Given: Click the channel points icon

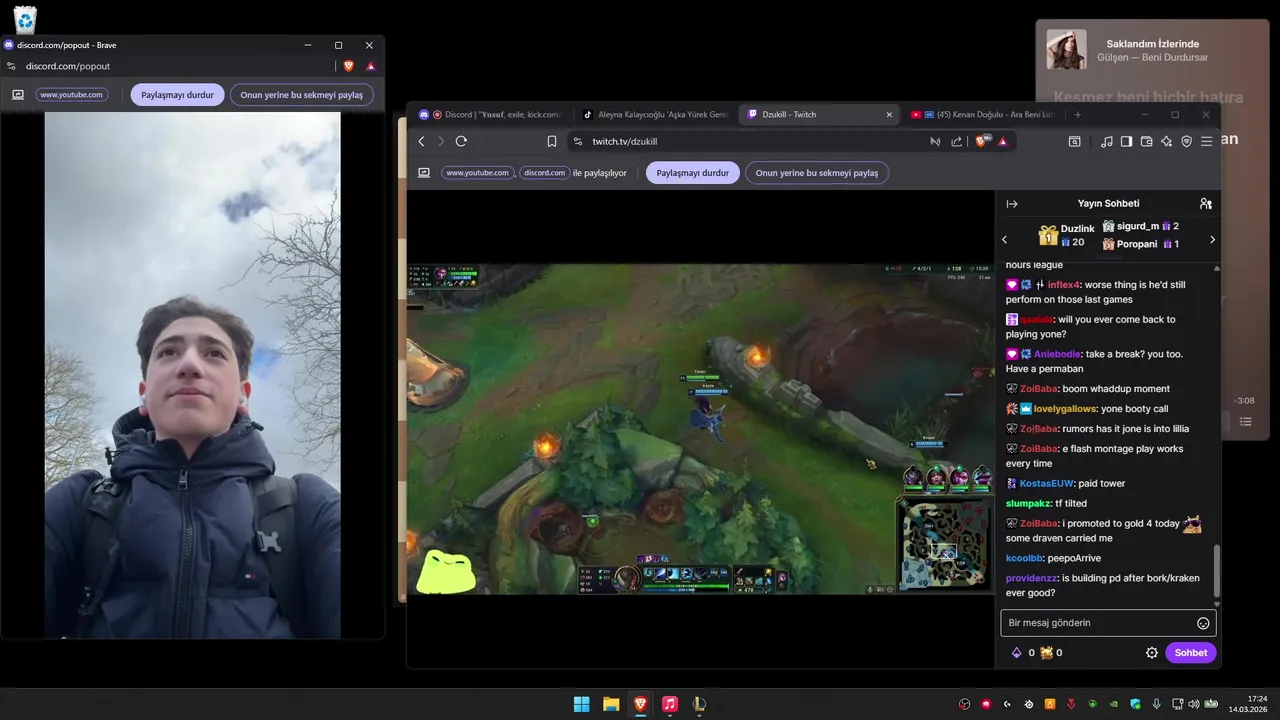Looking at the screenshot, I should (1046, 653).
